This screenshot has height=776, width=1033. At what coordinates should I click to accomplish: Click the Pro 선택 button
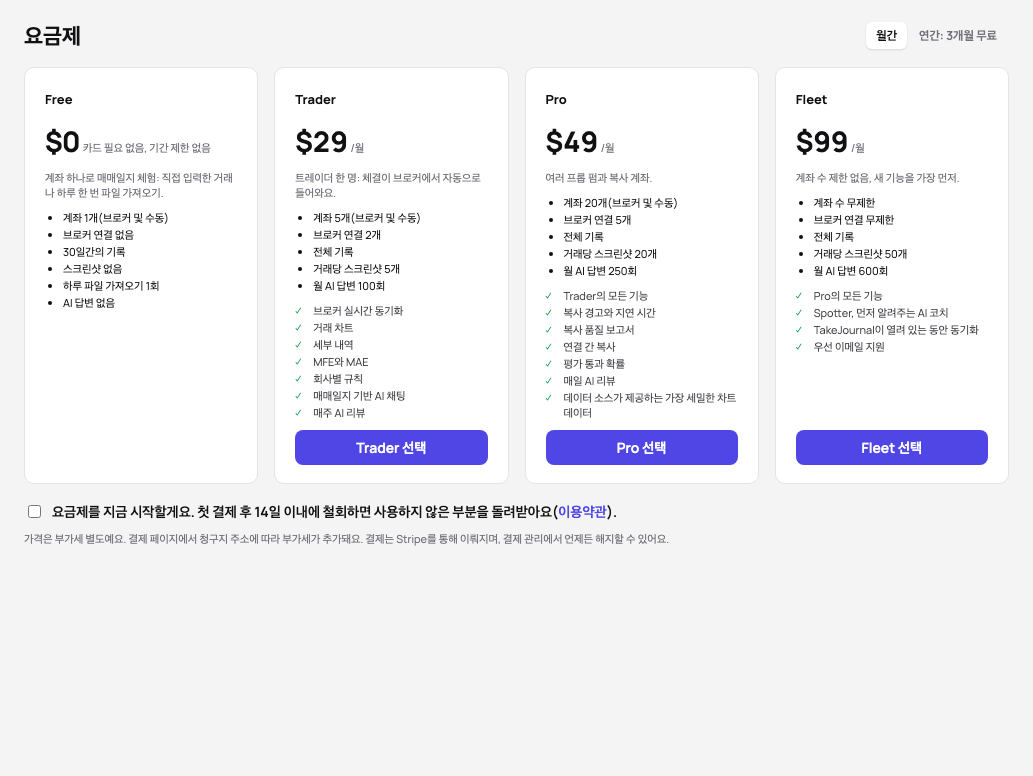(x=642, y=448)
